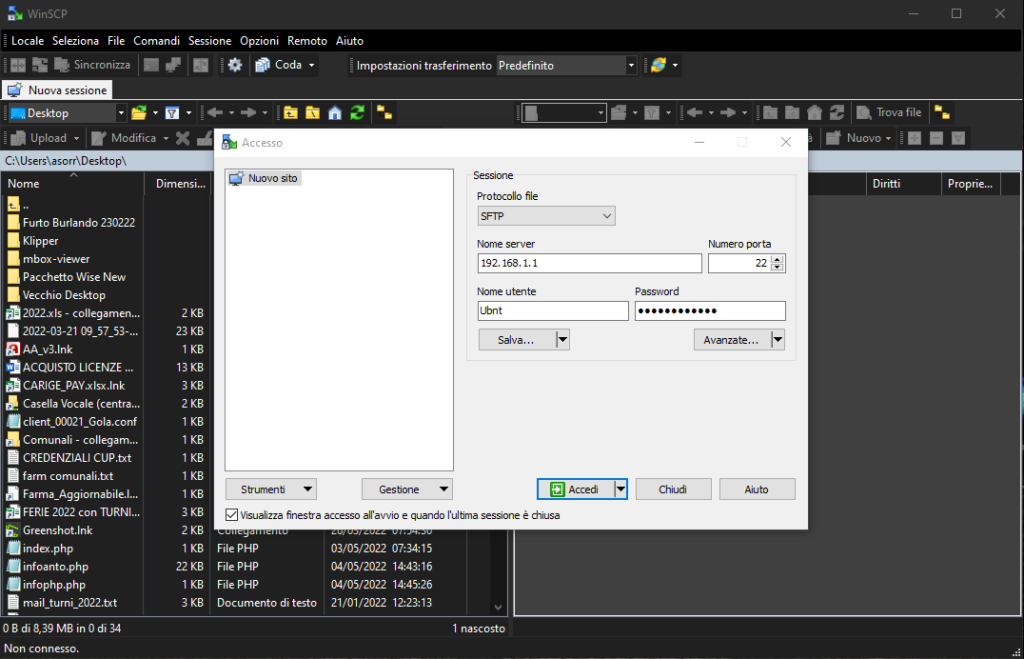Click the Coda queue icon
This screenshot has height=659, width=1024.
pos(263,65)
